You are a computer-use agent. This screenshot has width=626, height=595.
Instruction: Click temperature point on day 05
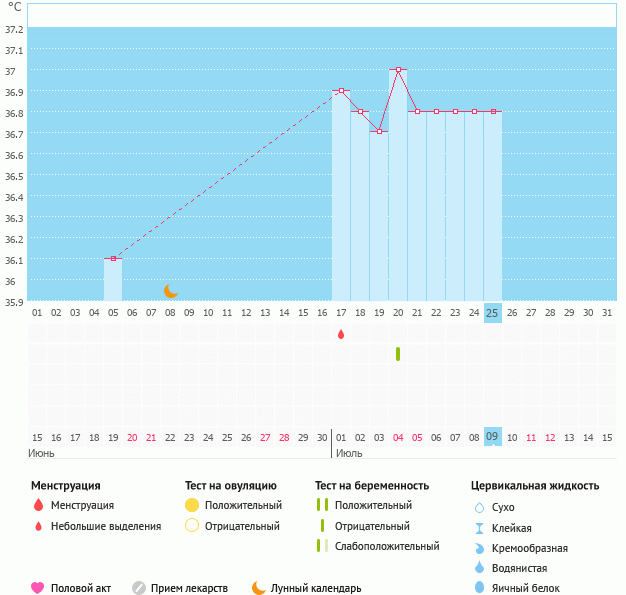click(113, 259)
